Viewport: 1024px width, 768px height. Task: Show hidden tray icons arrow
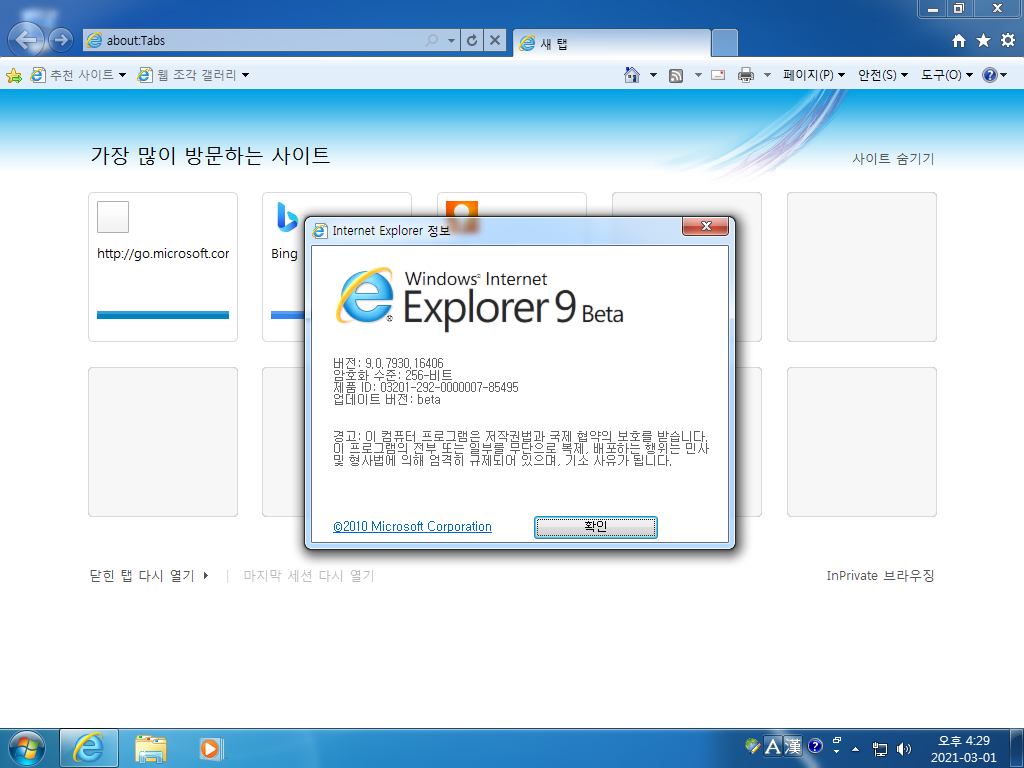point(856,749)
